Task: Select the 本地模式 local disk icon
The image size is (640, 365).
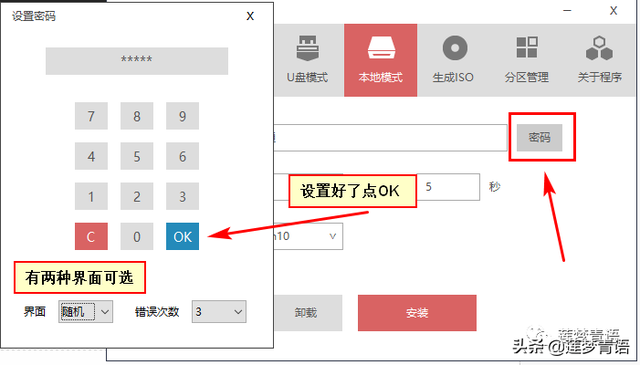Action: [381, 49]
